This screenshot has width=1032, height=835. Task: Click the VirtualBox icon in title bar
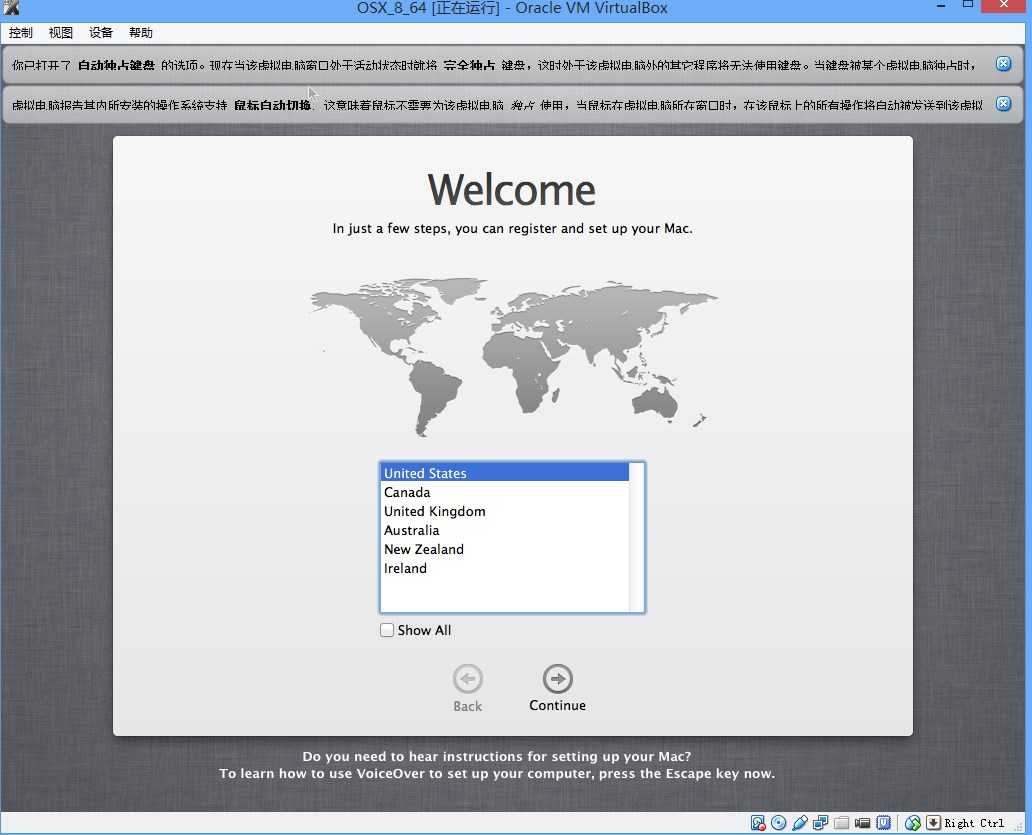click(x=11, y=7)
